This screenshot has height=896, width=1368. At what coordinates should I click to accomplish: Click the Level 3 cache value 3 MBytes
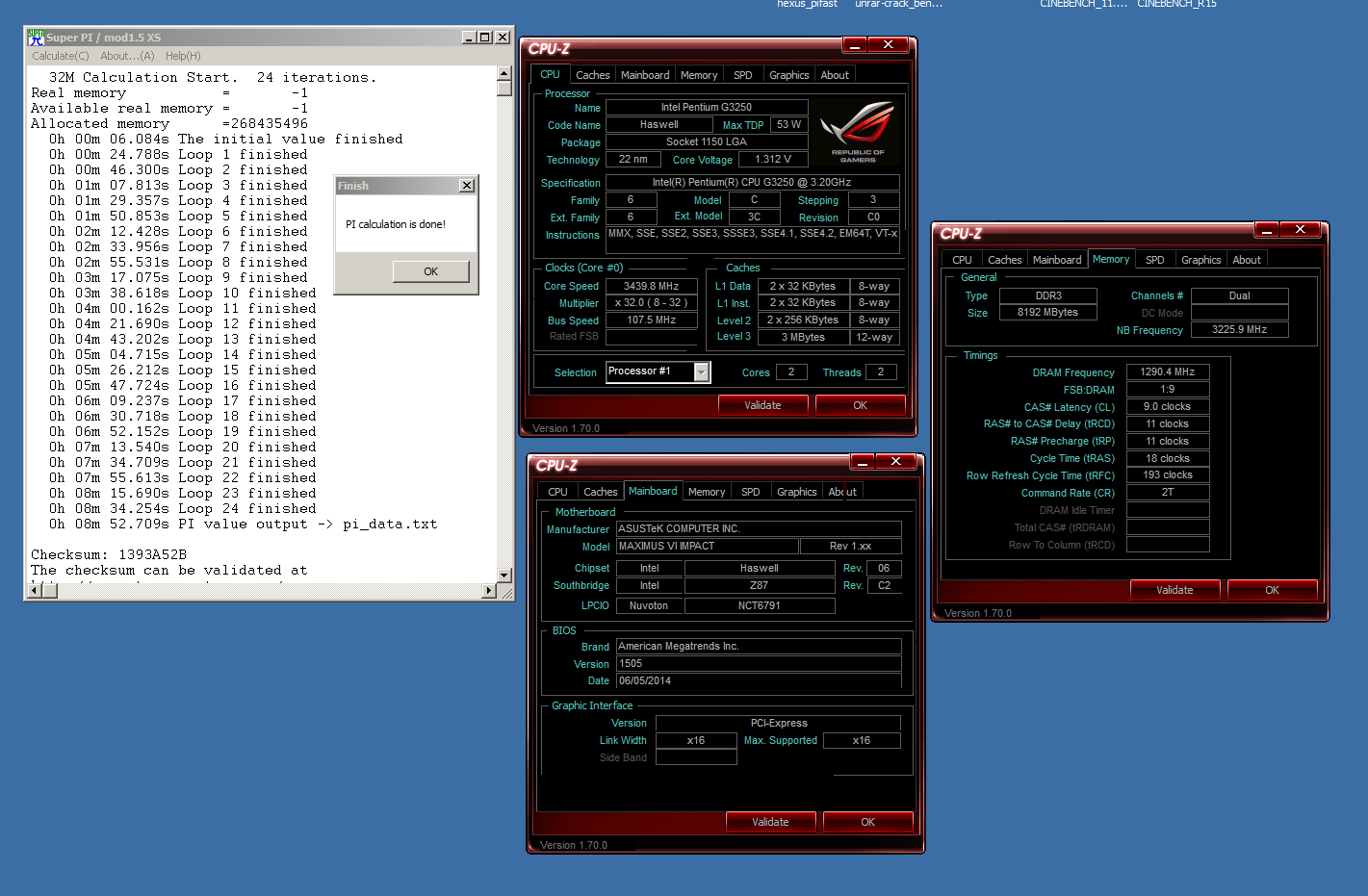tap(803, 337)
